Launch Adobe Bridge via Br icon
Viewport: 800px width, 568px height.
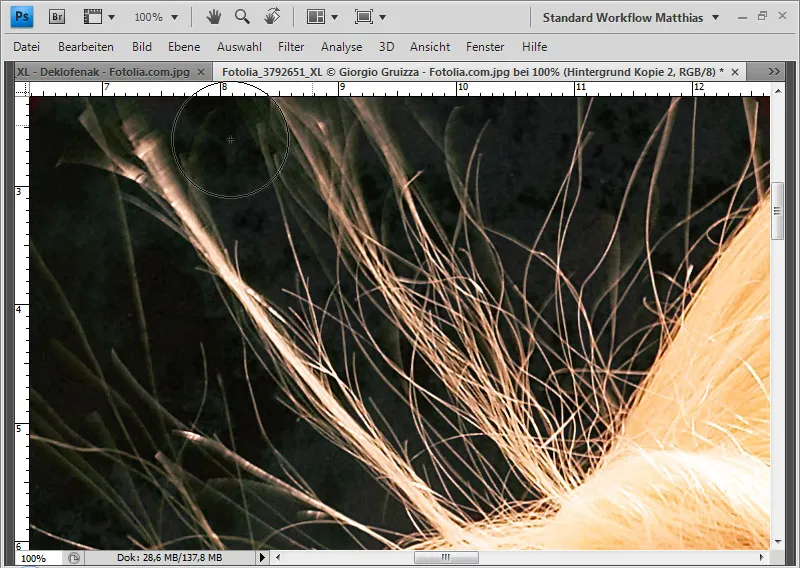click(57, 17)
